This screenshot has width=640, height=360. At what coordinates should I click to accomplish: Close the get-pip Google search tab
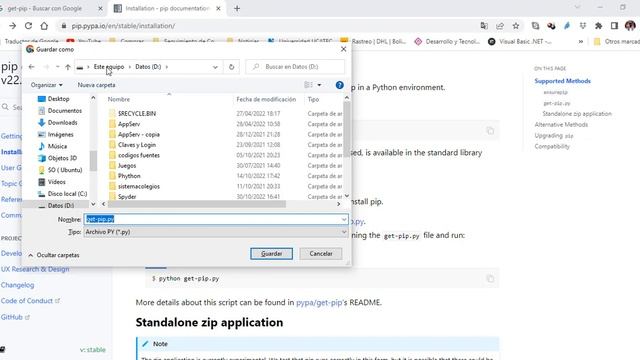coord(100,9)
